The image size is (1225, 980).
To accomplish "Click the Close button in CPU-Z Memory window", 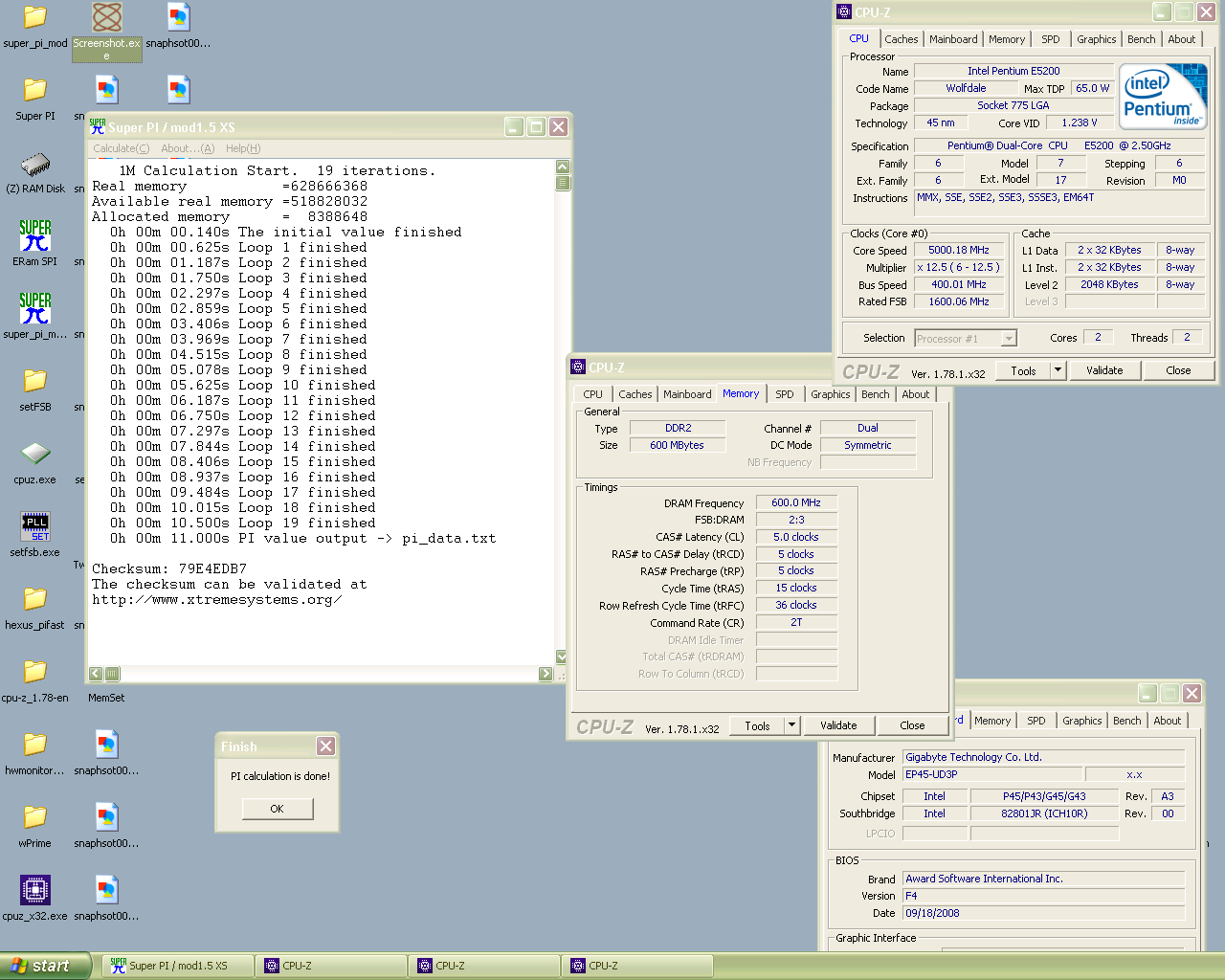I will pos(912,725).
